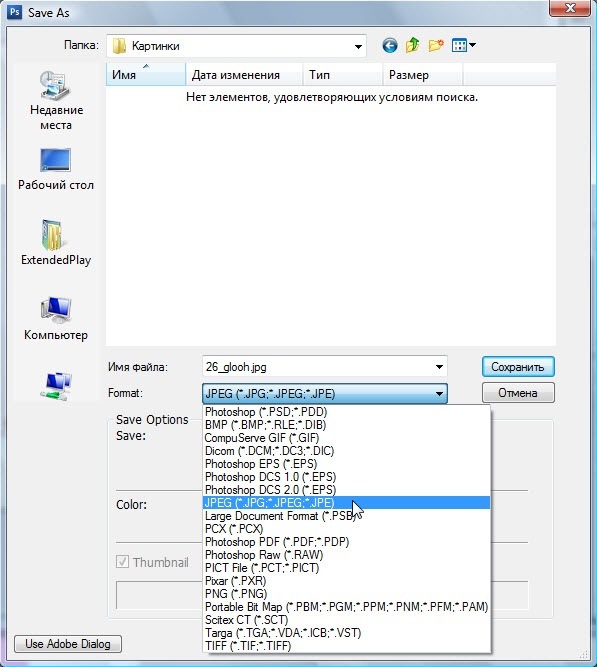The height and width of the screenshot is (667, 597).
Task: Open ExtendedPlay user folder
Action: point(56,243)
